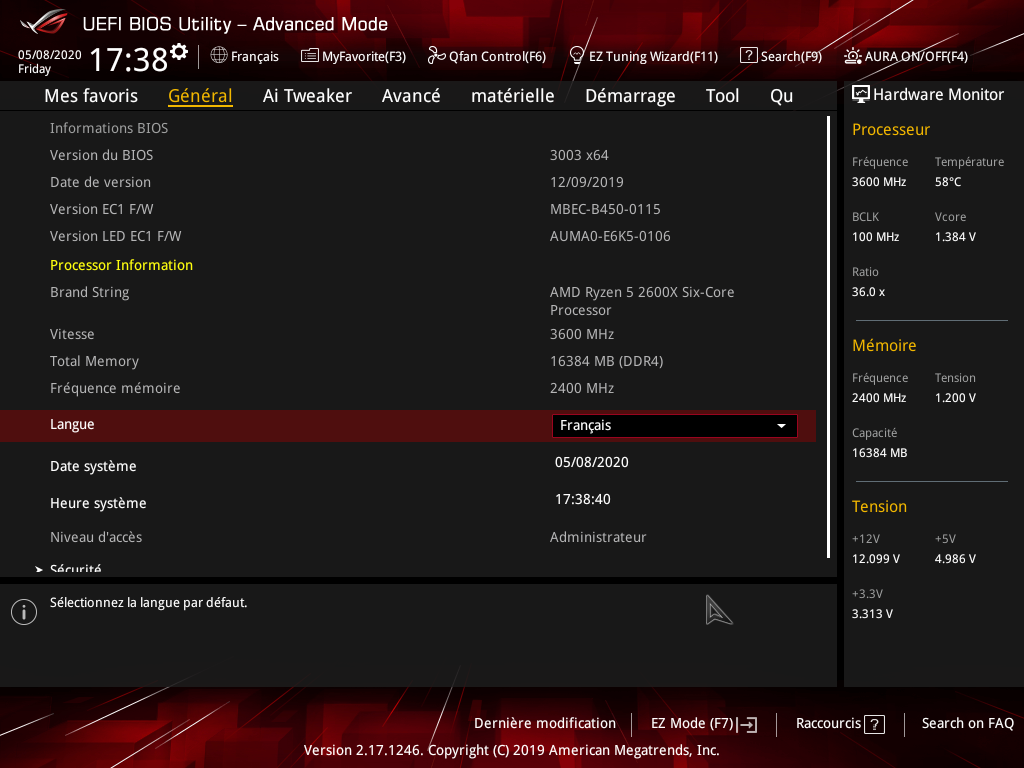The image size is (1024, 768).
Task: Click AUMA0-E6K5-0106 LED firmware value
Action: pyautogui.click(x=610, y=236)
